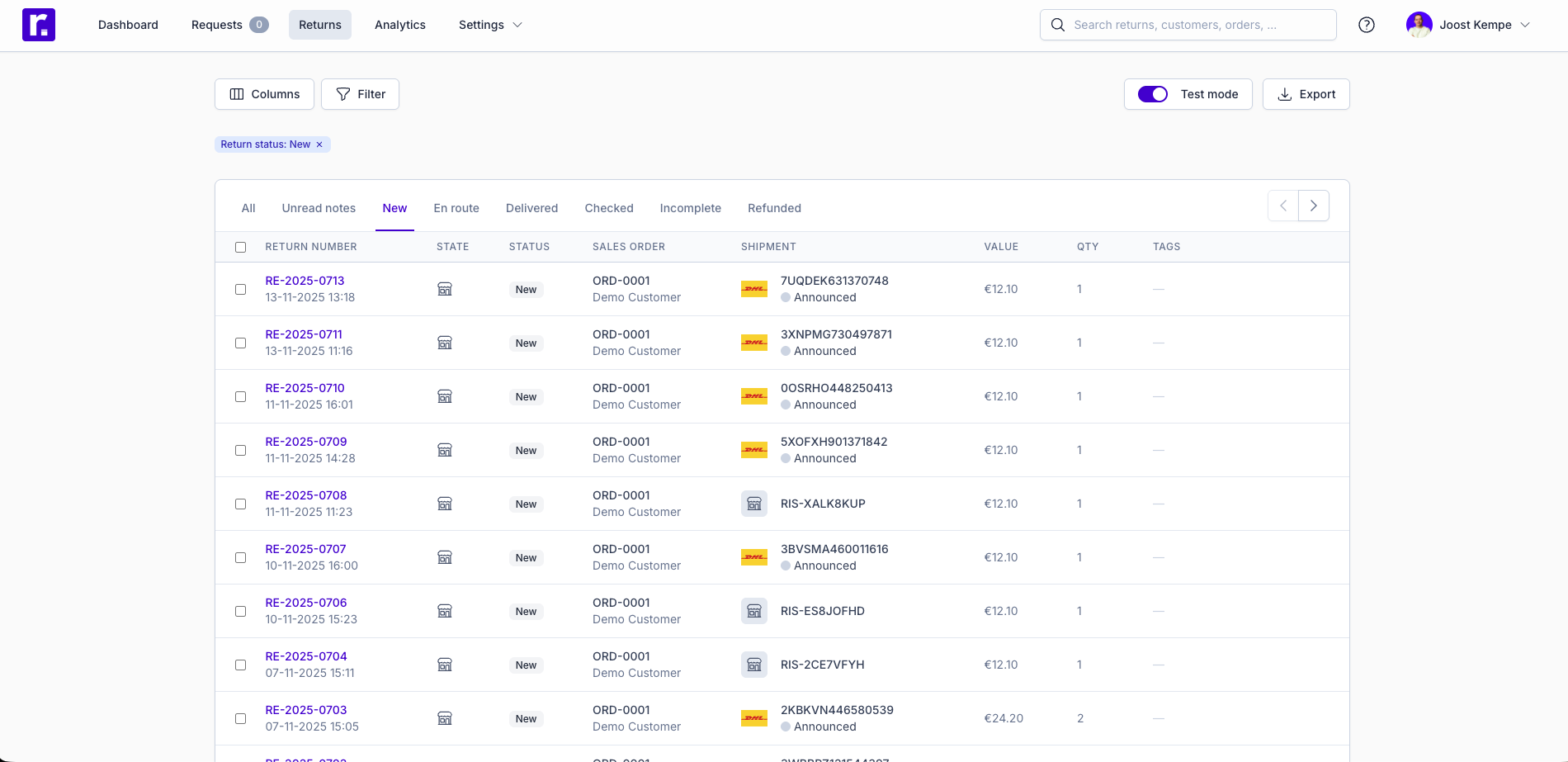
Task: Switch to the En route tab
Action: [456, 208]
